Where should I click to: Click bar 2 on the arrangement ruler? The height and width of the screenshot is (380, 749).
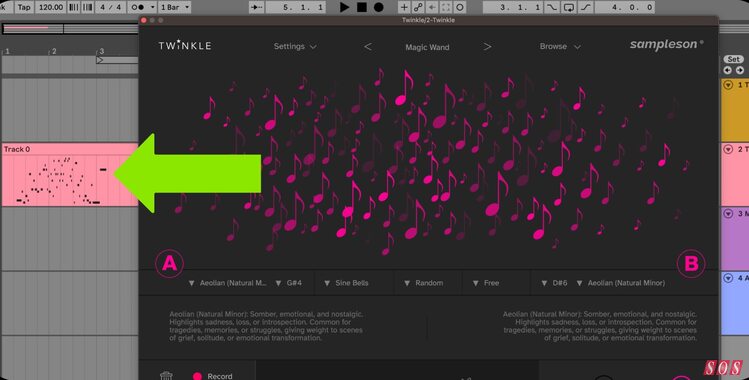click(x=54, y=51)
